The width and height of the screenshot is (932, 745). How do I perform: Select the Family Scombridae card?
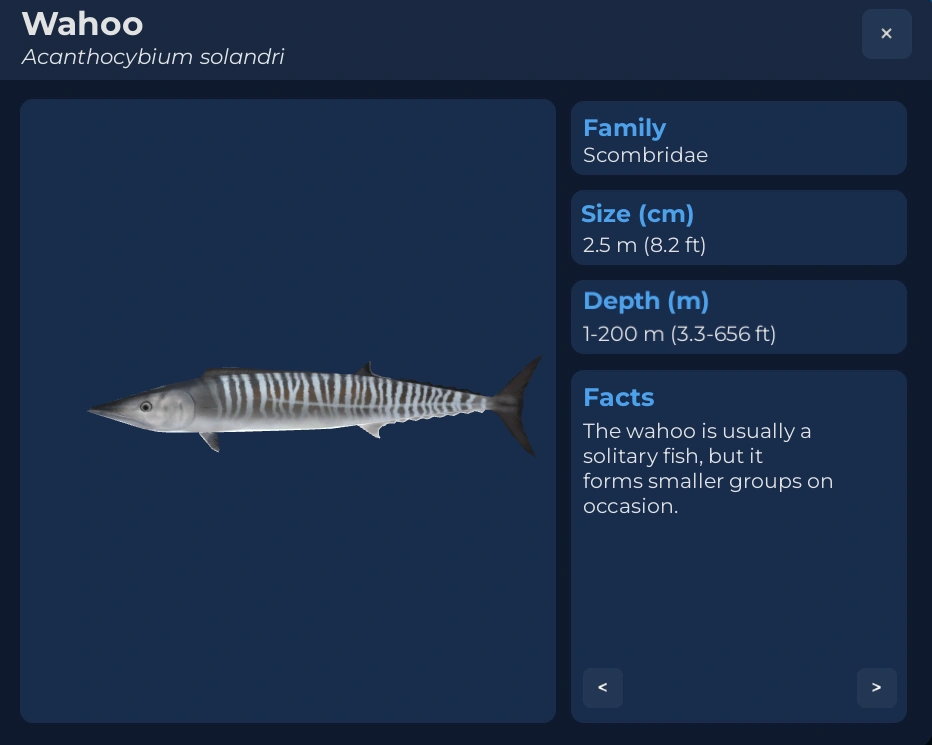tap(739, 138)
